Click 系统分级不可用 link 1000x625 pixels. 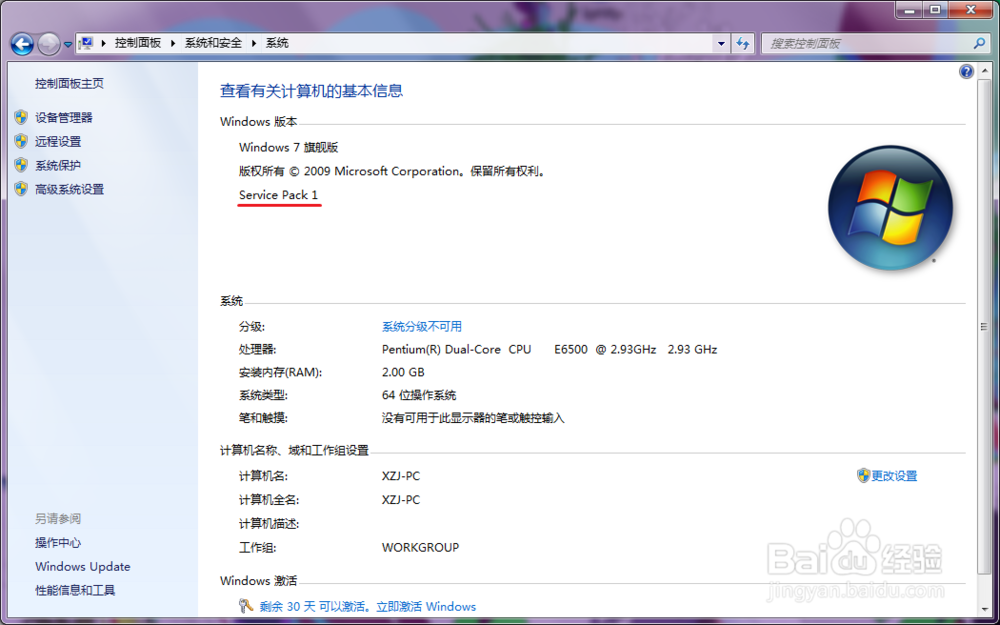[422, 327]
